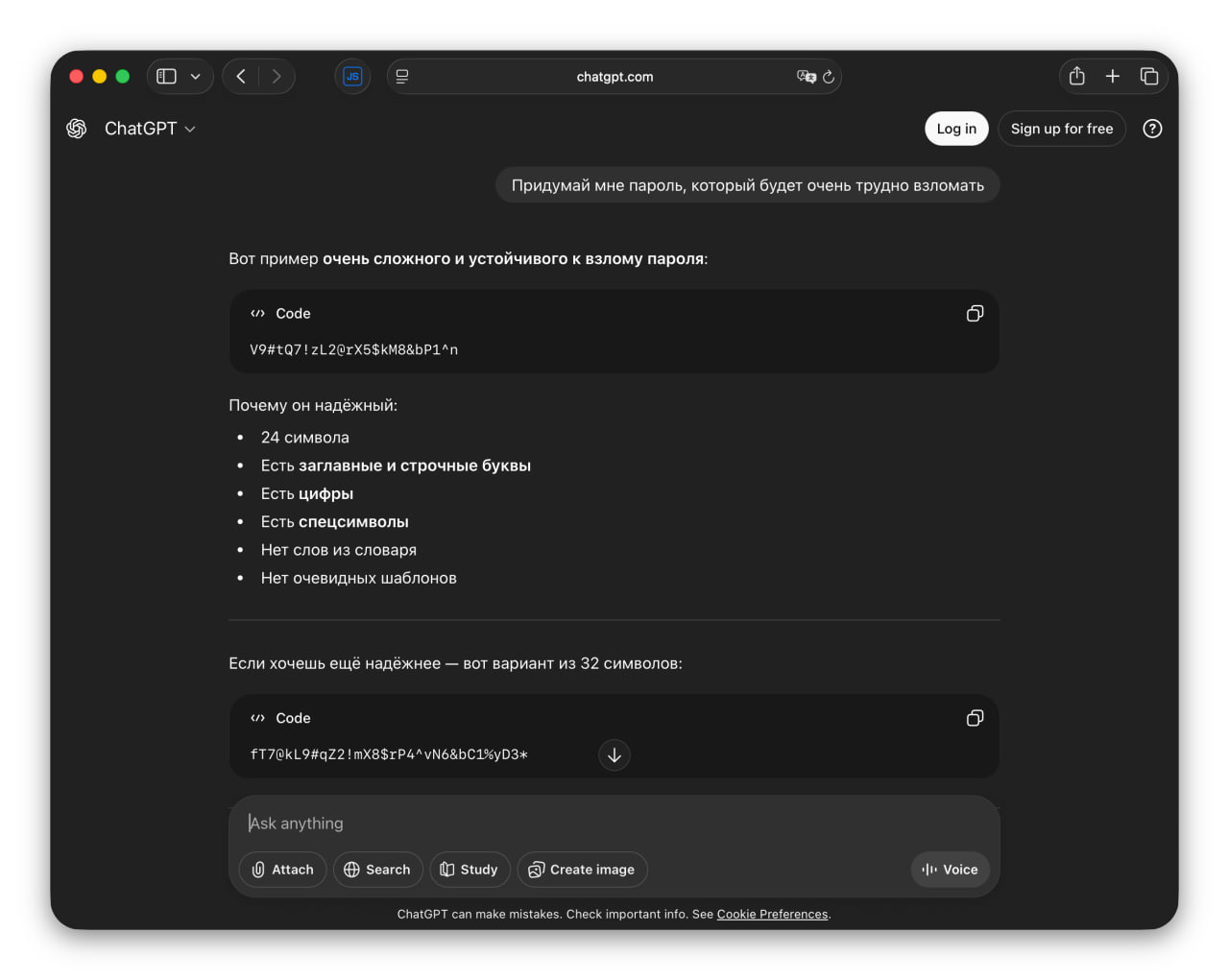This screenshot has height=980, width=1229.
Task: Click the translate page icon in address bar
Action: click(x=806, y=77)
